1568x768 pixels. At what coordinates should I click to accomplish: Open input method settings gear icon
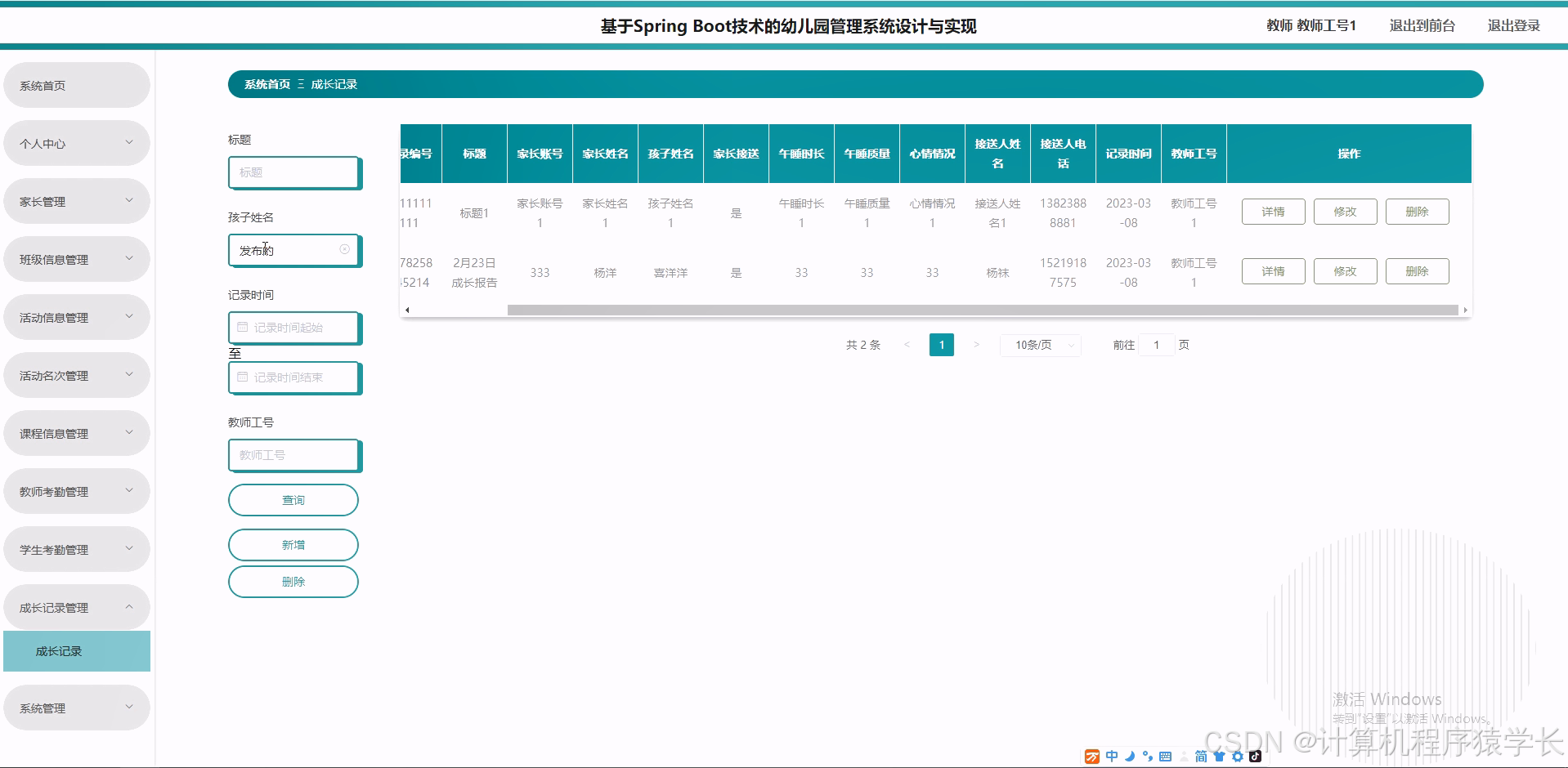pos(1238,756)
